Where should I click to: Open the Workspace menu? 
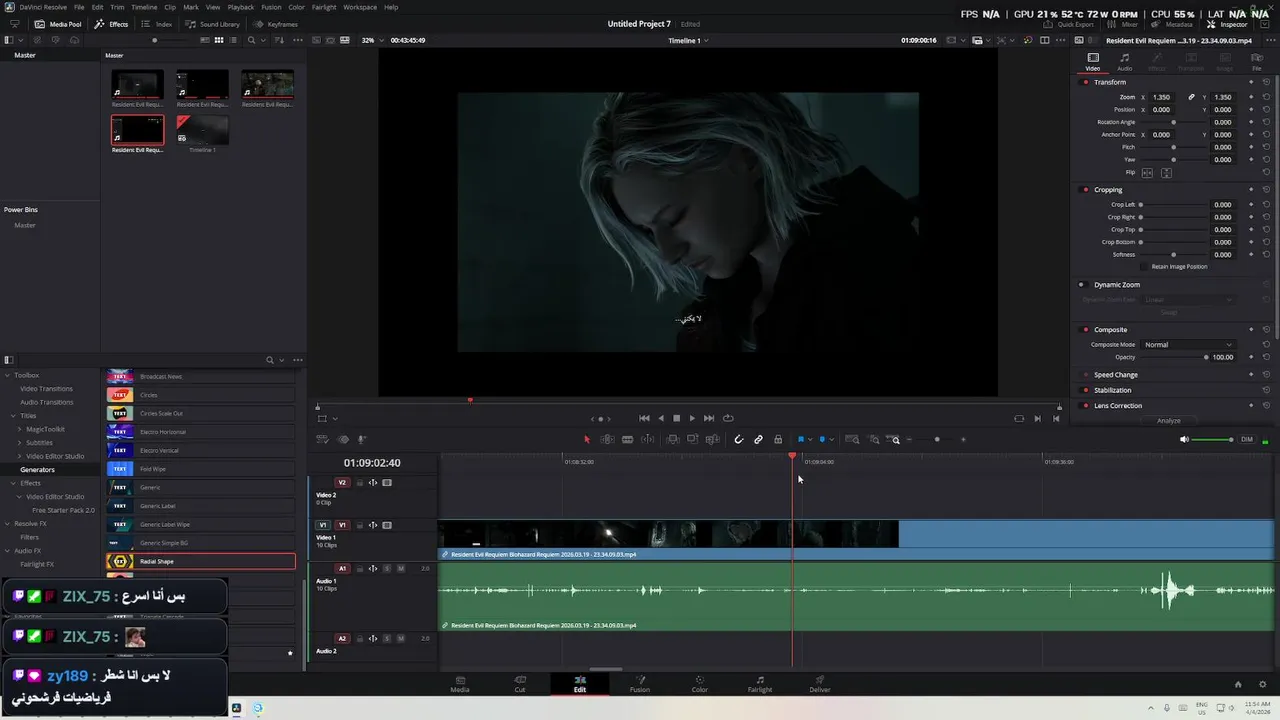point(360,7)
